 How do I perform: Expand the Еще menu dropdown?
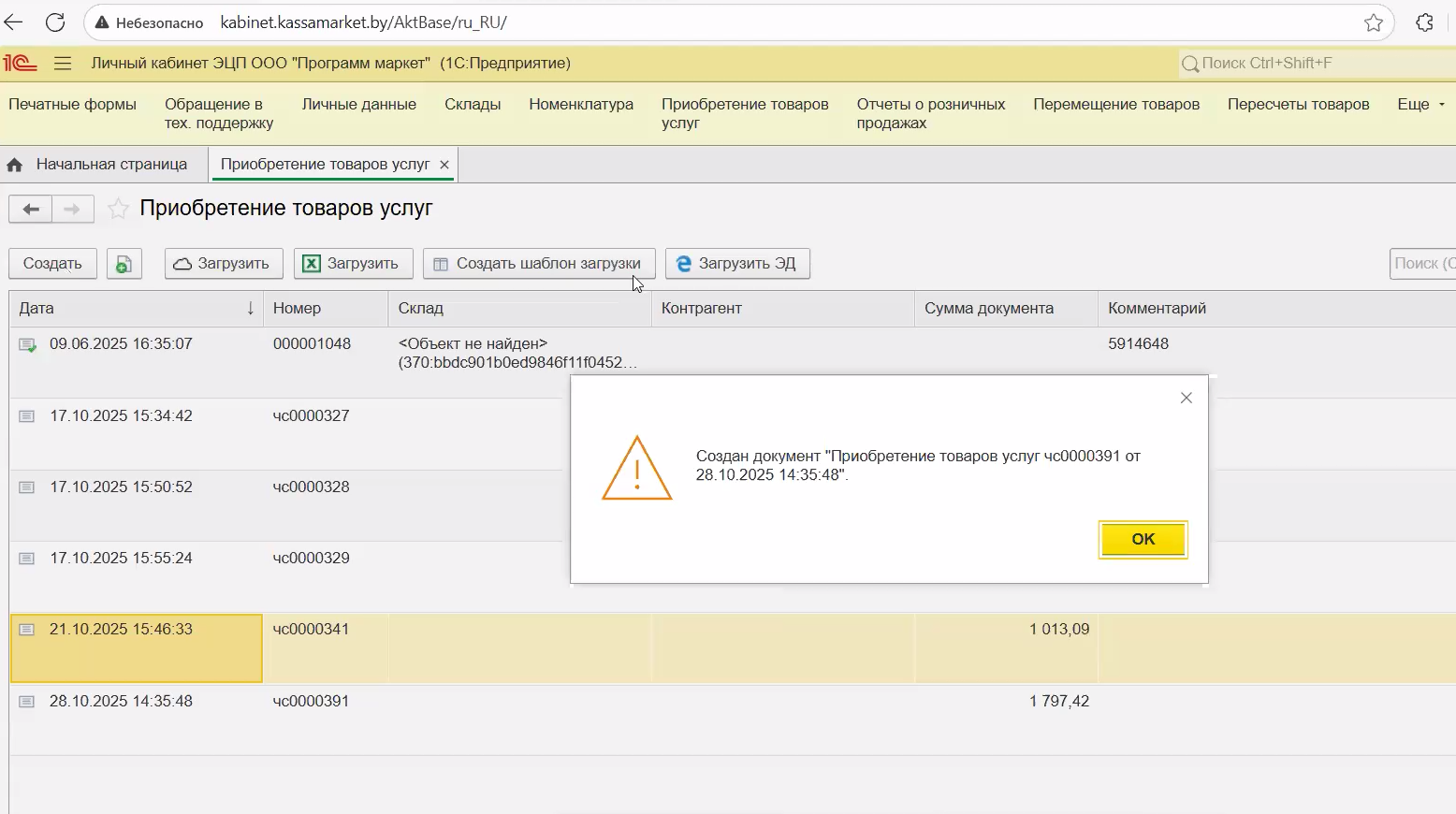coord(1420,105)
